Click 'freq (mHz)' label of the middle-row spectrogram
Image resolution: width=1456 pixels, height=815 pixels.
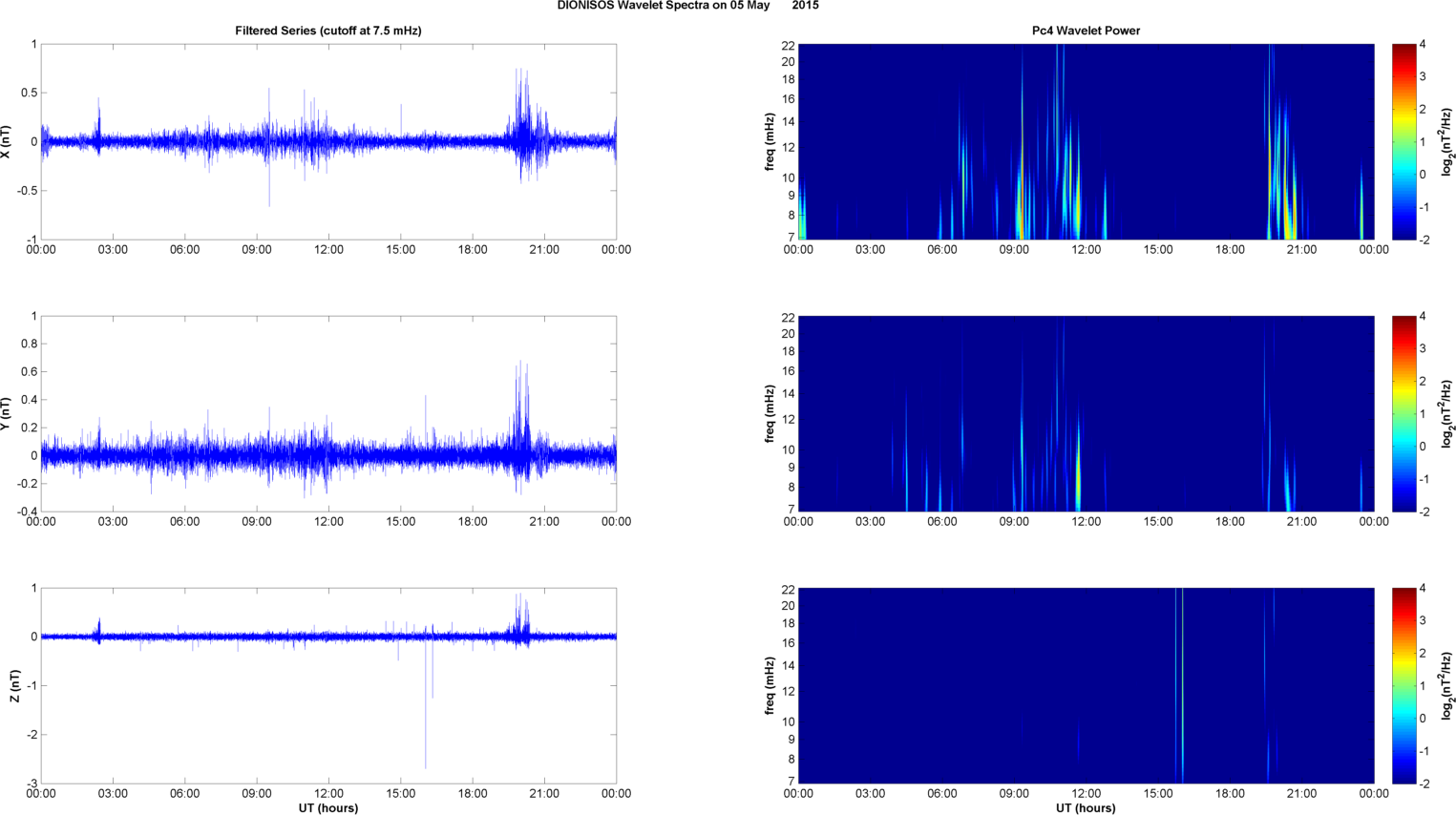tap(770, 413)
